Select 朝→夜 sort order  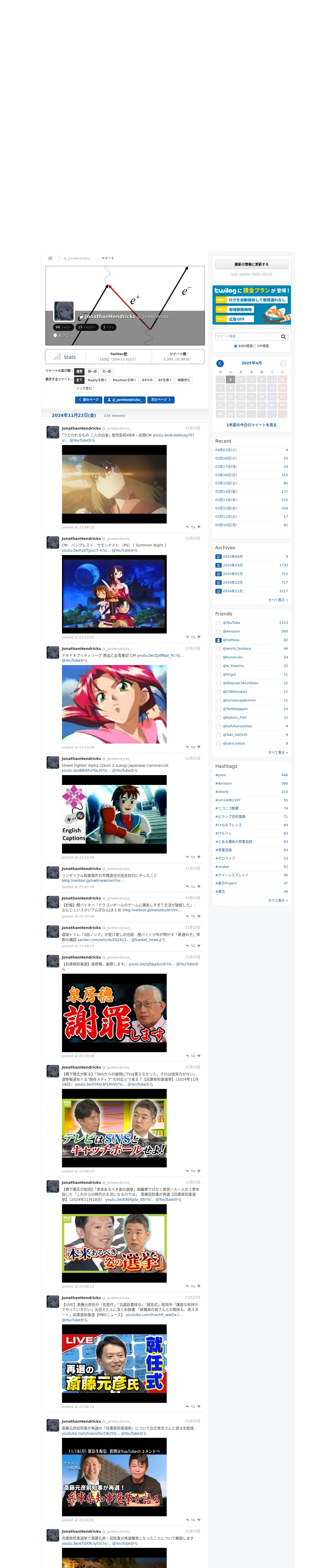[x=92, y=371]
